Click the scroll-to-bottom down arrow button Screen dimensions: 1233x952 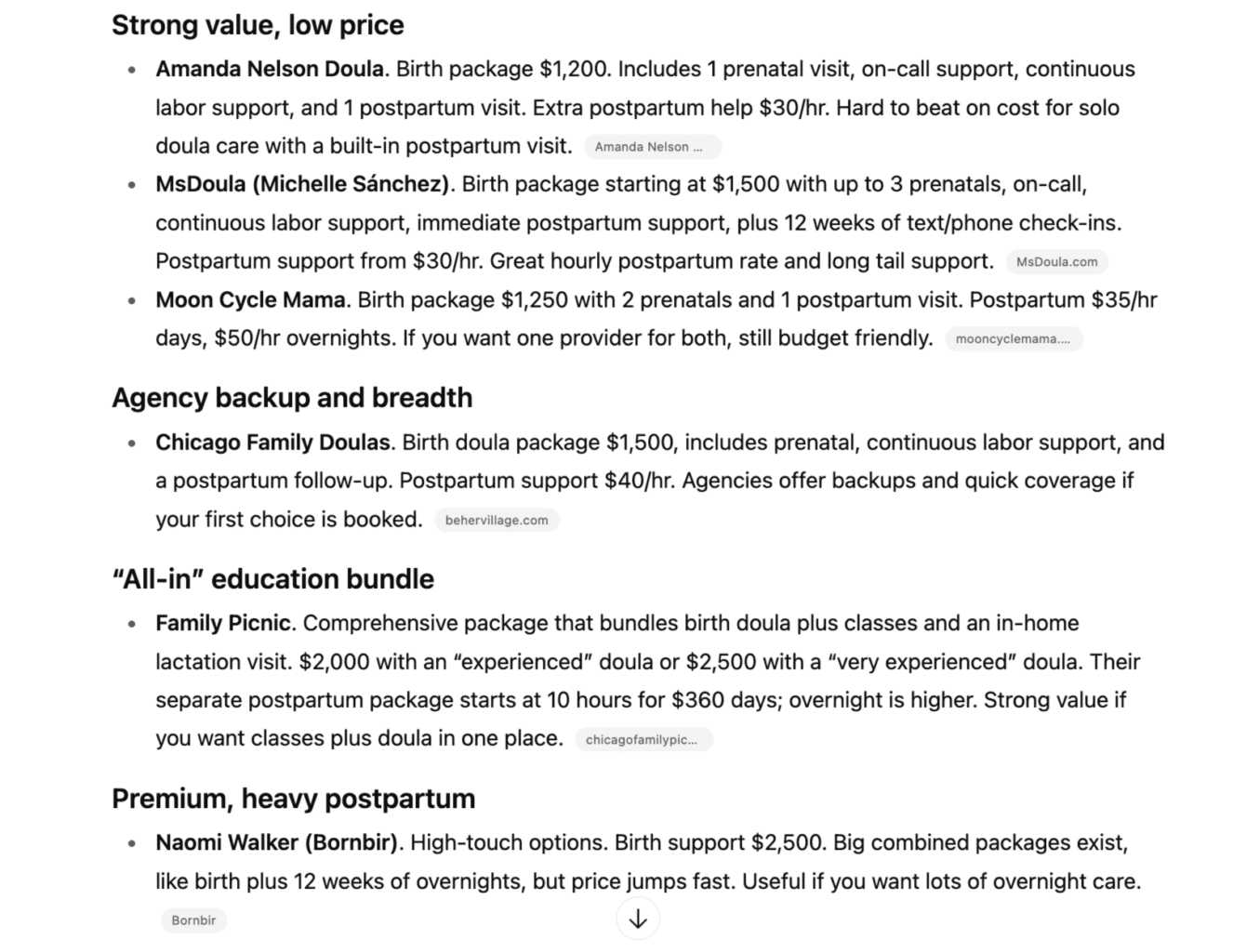point(638,919)
